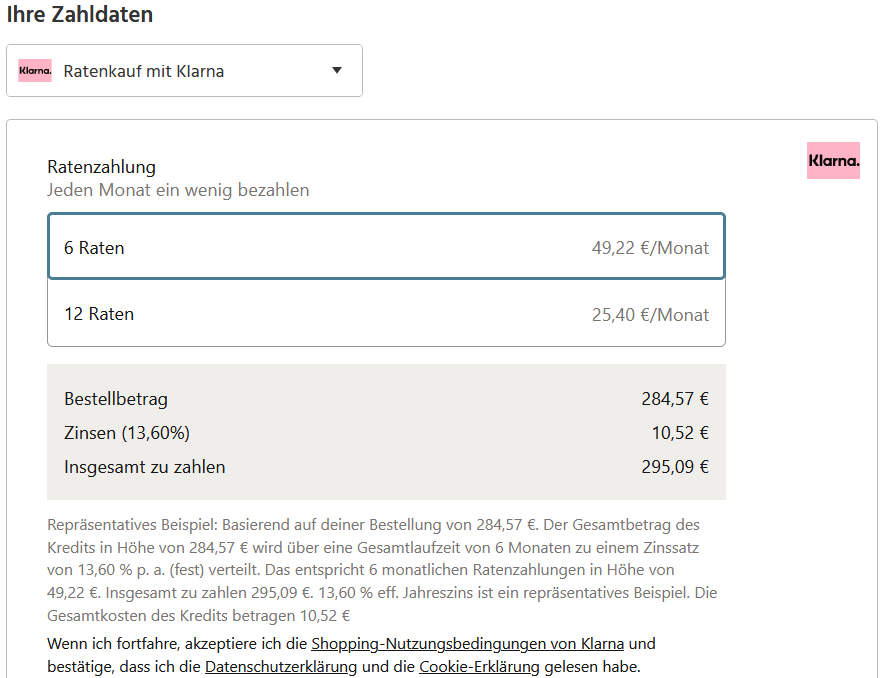Click the Zinsen (13,60%) row
Image resolution: width=885 pixels, height=678 pixels.
(386, 433)
